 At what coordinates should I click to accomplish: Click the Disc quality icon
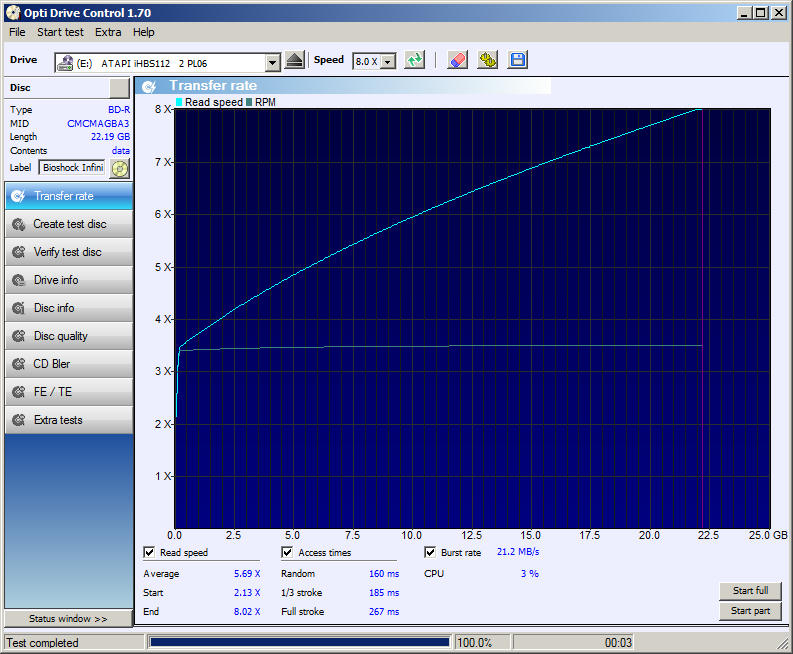pyautogui.click(x=18, y=336)
